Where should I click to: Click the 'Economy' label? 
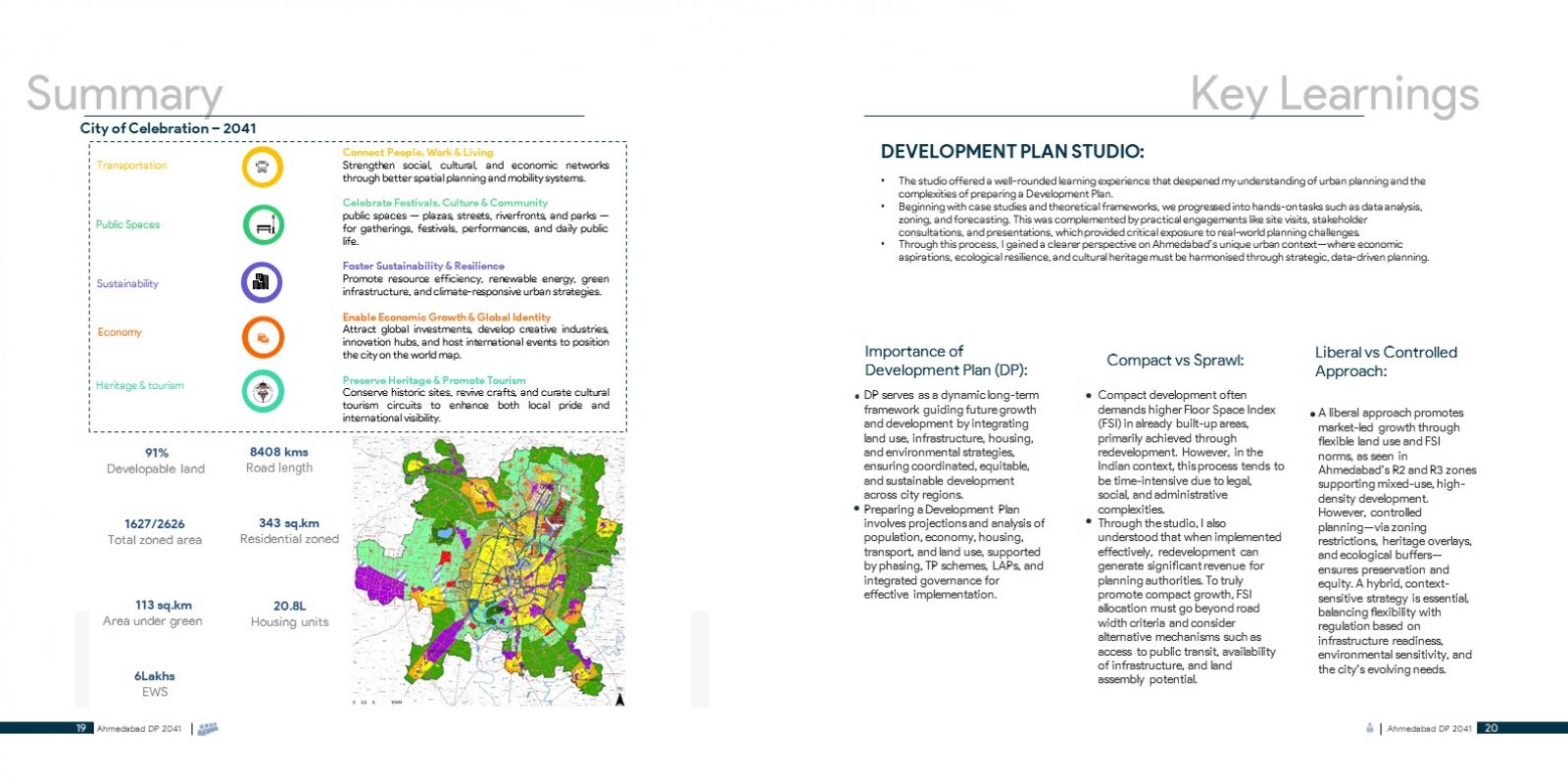click(120, 332)
